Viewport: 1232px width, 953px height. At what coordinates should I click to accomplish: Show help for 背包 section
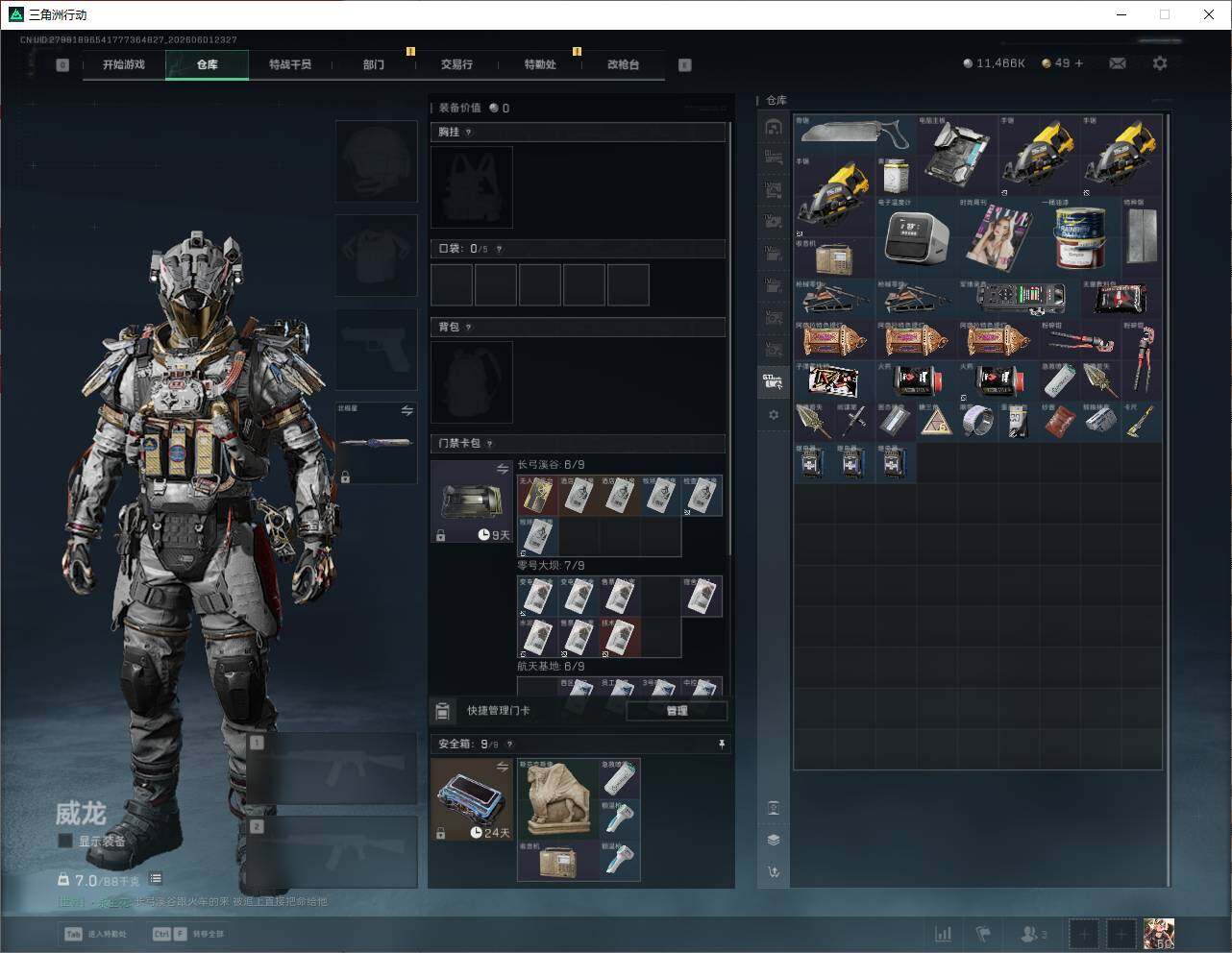click(468, 327)
